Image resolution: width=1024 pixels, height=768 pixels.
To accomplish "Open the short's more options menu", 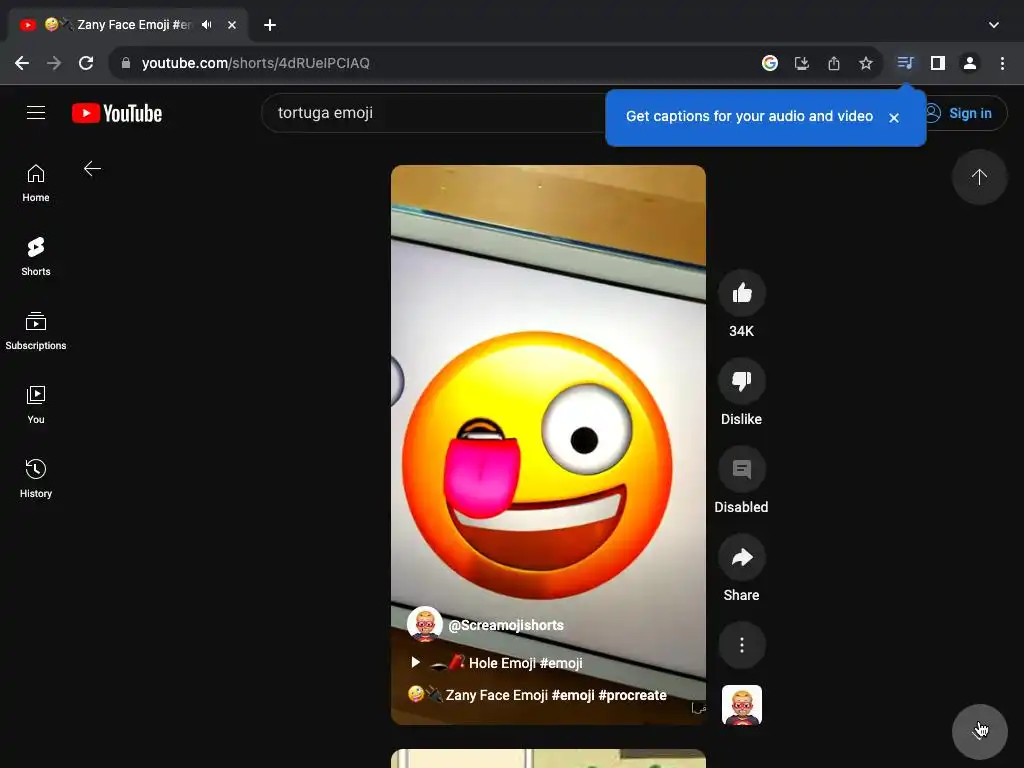I will click(742, 645).
